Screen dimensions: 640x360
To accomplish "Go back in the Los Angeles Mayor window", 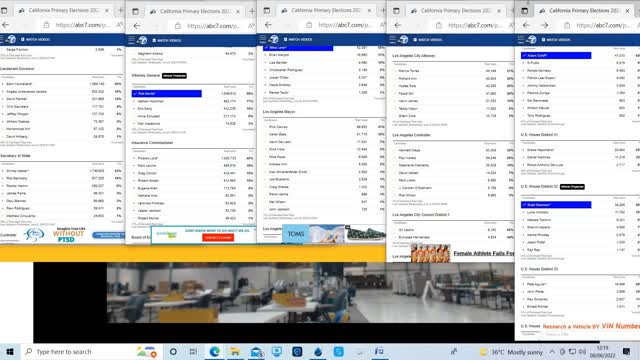I will pos(268,25).
